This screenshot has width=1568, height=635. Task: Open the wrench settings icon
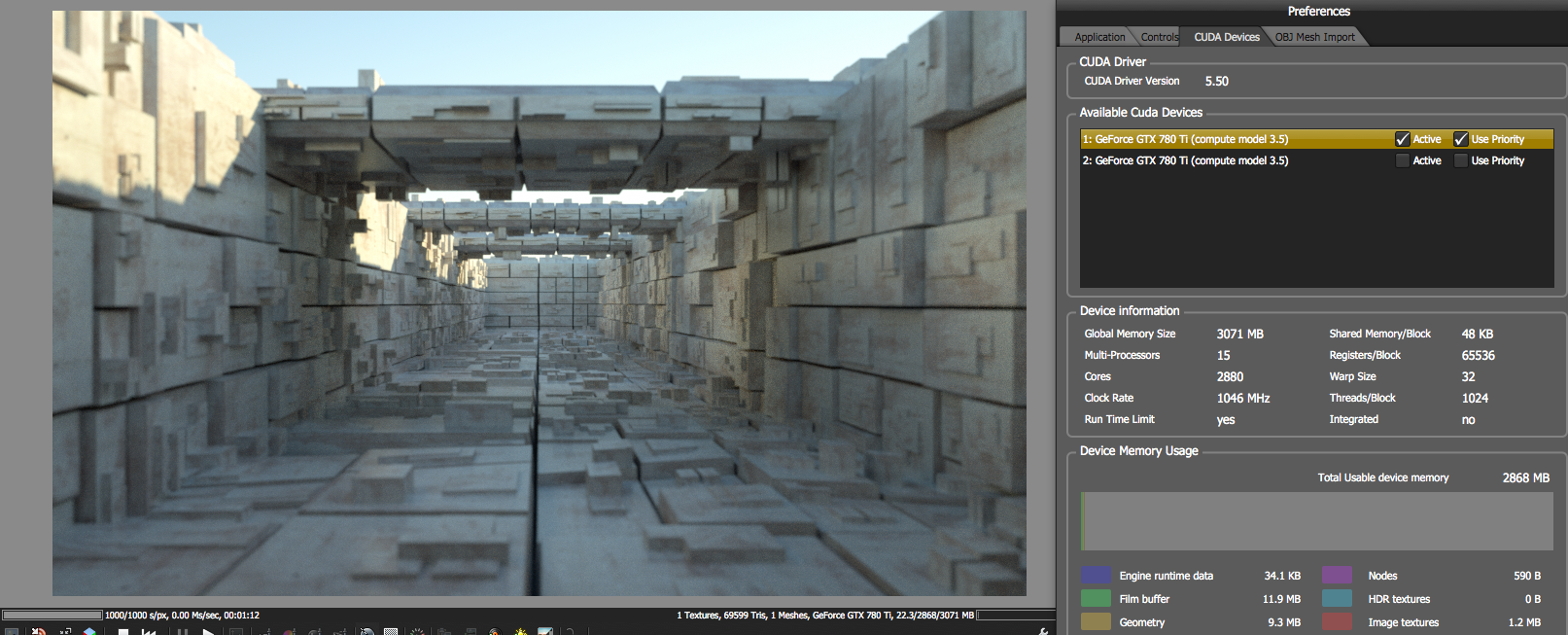point(1043,632)
